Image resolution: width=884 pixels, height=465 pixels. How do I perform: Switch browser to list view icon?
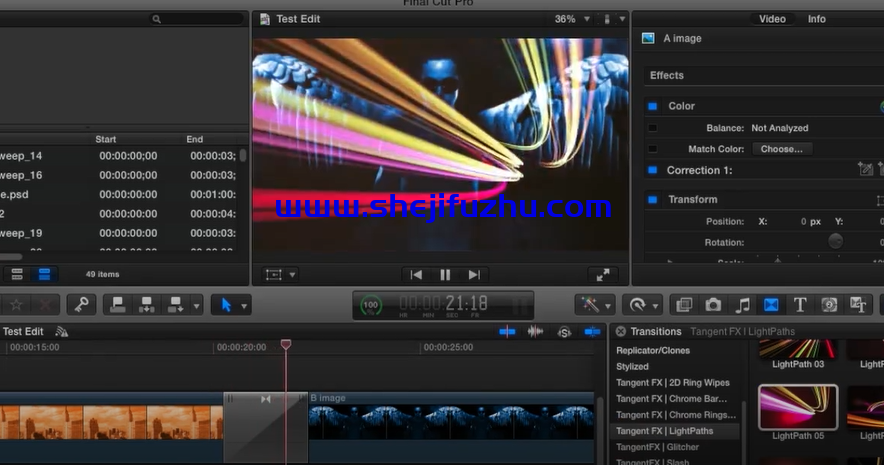[44, 274]
